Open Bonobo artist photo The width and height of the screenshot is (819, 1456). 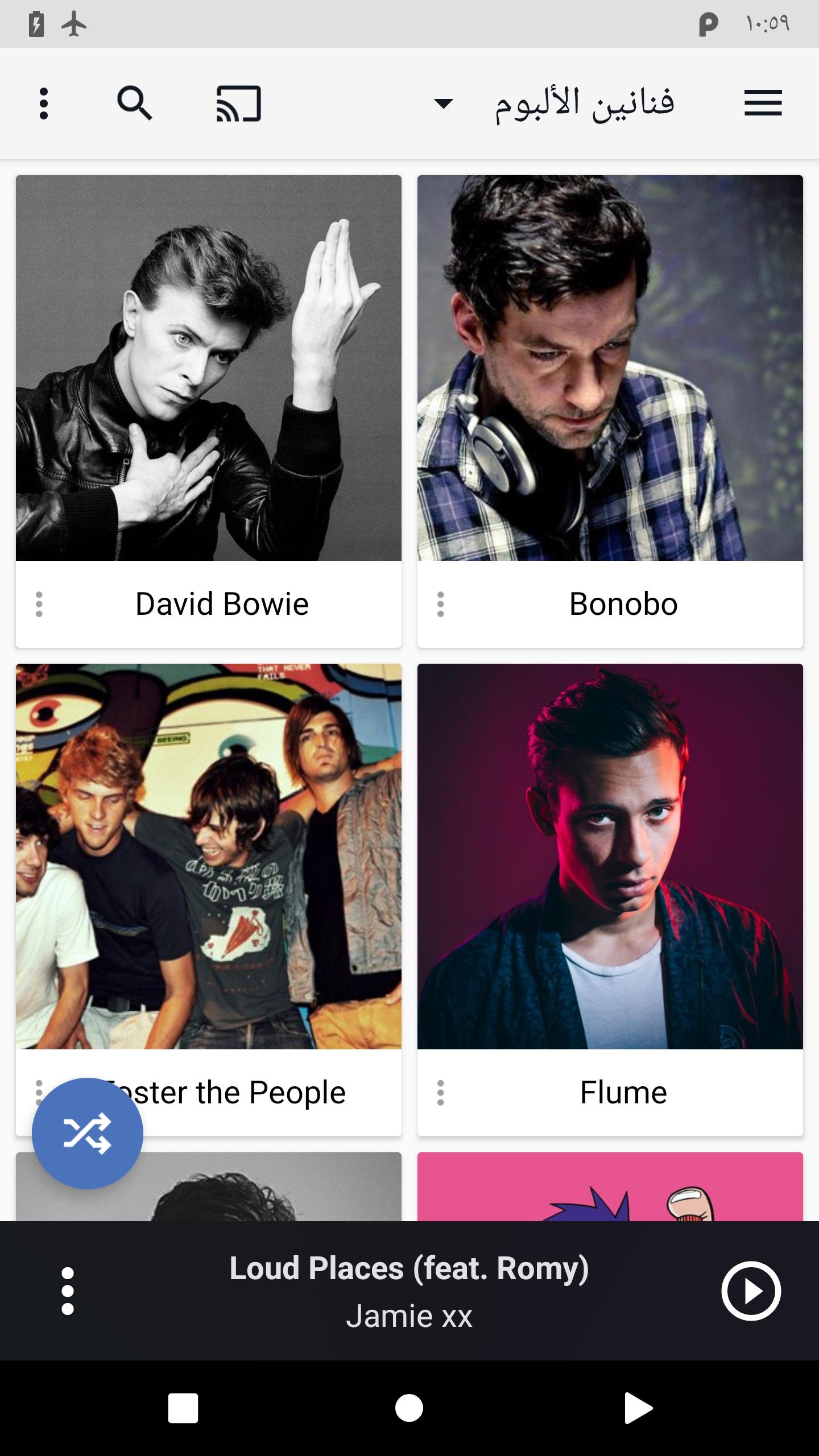click(610, 368)
